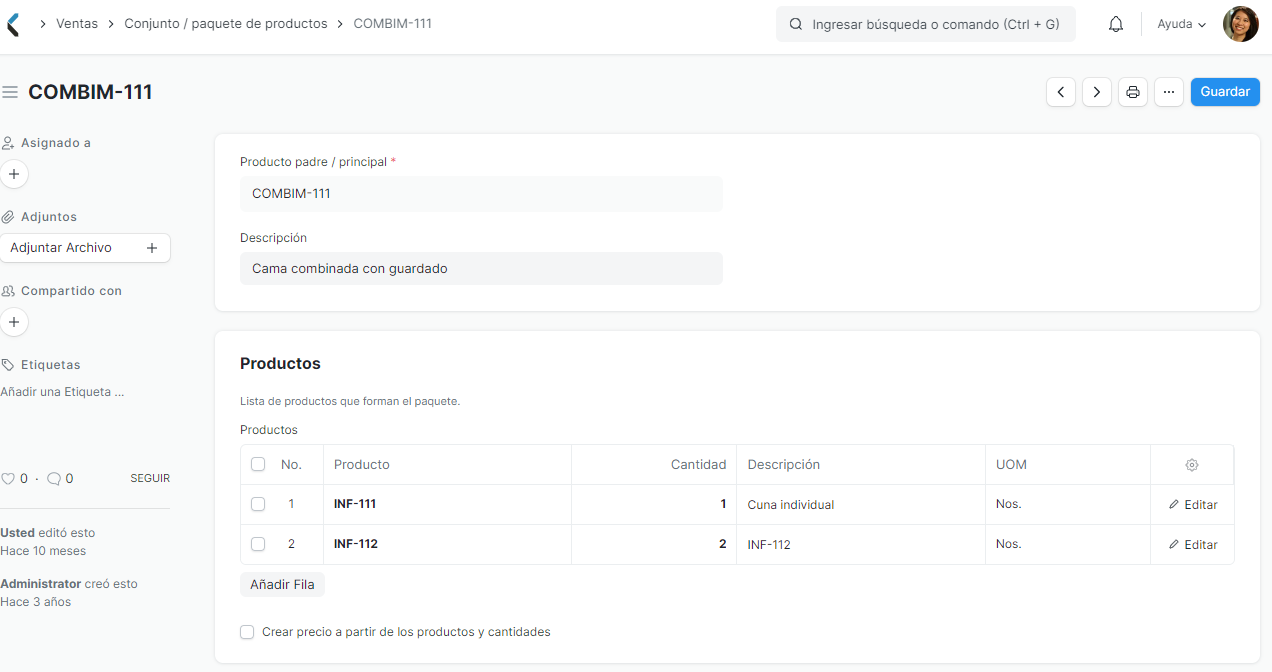Click the COMBIM-111 page title
The width and height of the screenshot is (1272, 672).
[90, 92]
